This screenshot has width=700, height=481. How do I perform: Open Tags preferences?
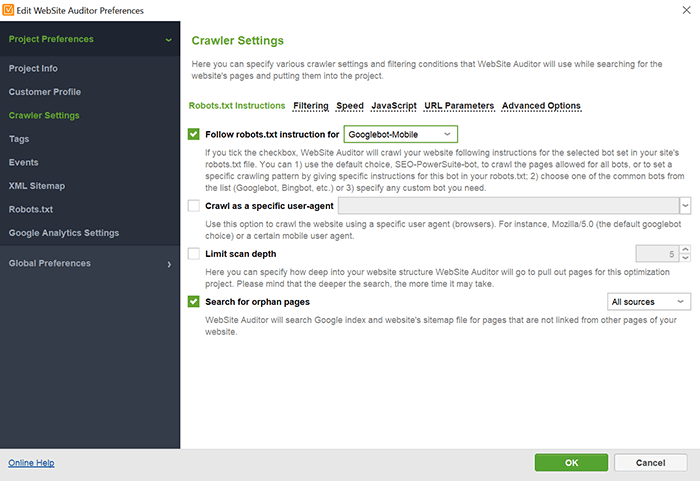[x=19, y=139]
